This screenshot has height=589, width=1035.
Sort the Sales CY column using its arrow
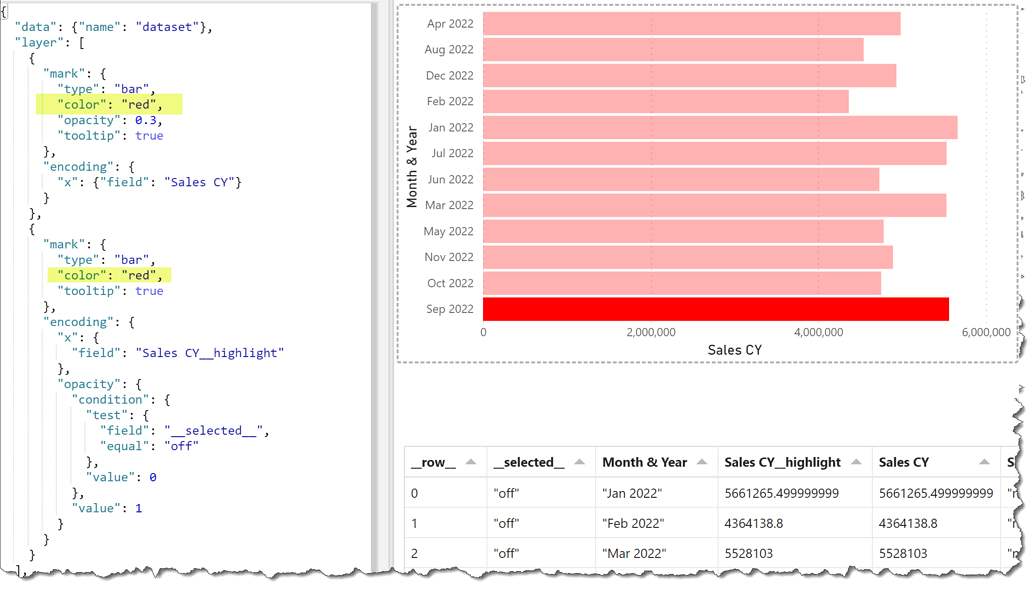(984, 462)
